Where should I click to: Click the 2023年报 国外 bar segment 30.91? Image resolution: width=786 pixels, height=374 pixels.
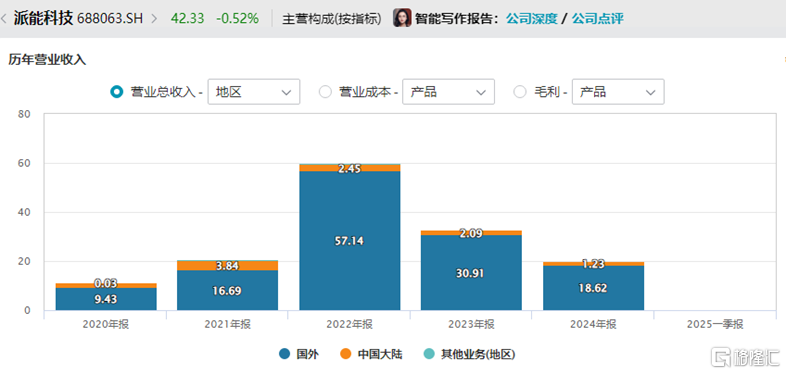tap(471, 273)
